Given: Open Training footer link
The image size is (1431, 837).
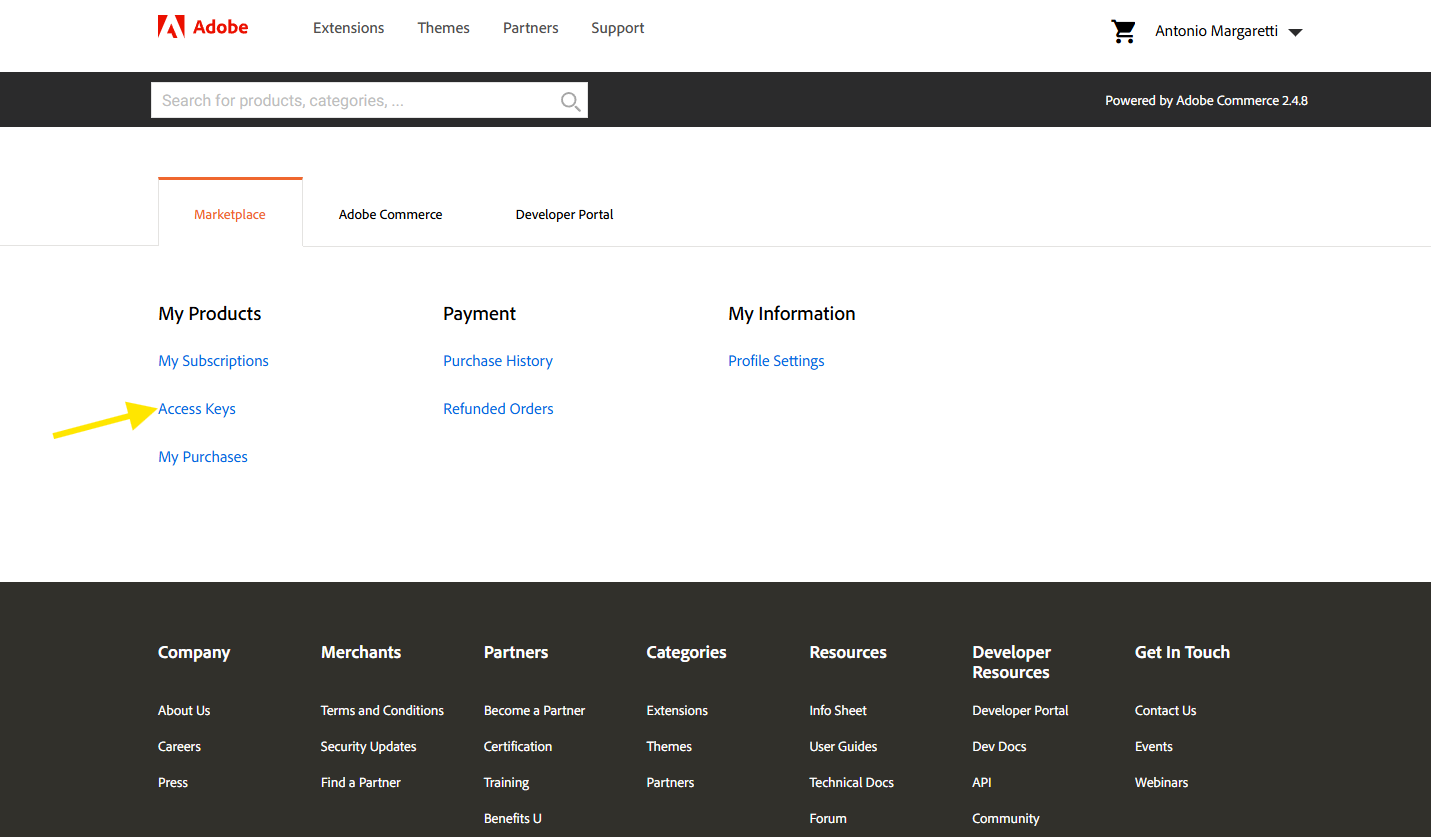Looking at the screenshot, I should [x=507, y=782].
